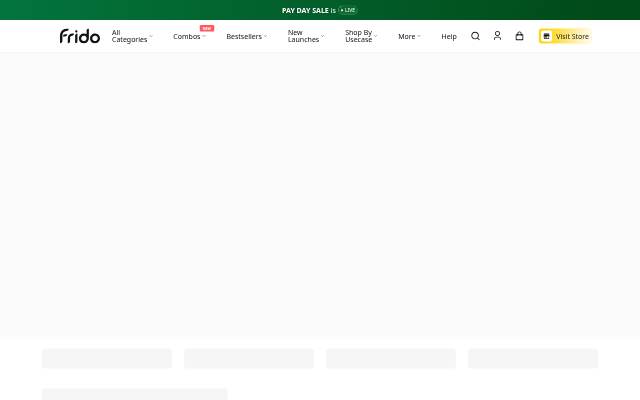Expand the Combos menu chevron
Screen dimensions: 640x400
point(204,36)
